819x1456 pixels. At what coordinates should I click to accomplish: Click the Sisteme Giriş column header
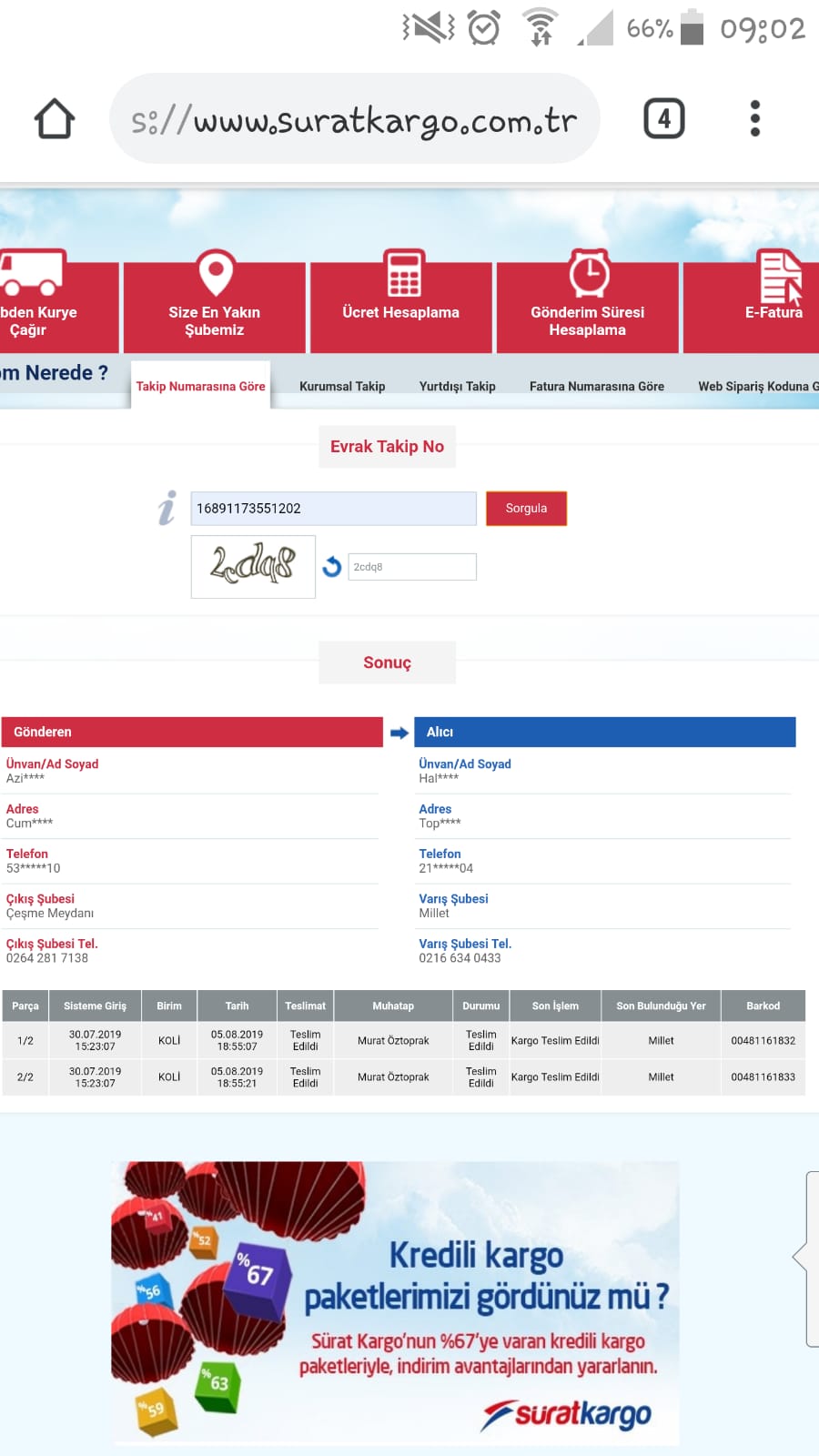tap(96, 1006)
